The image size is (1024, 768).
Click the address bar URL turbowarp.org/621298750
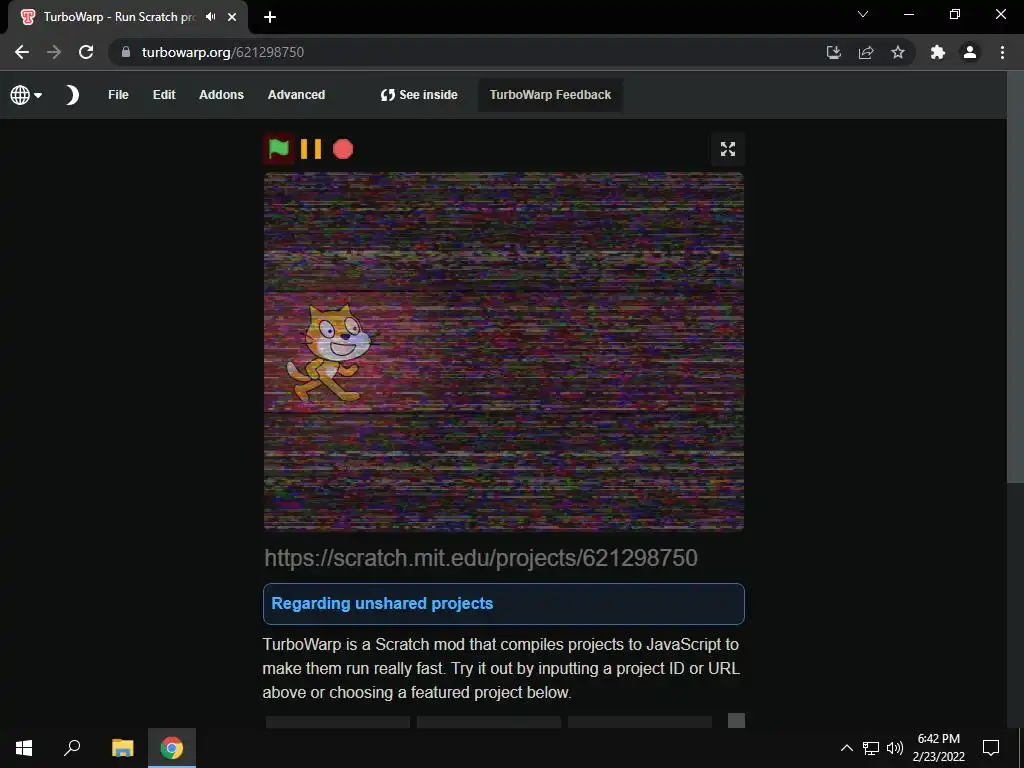pos(223,52)
